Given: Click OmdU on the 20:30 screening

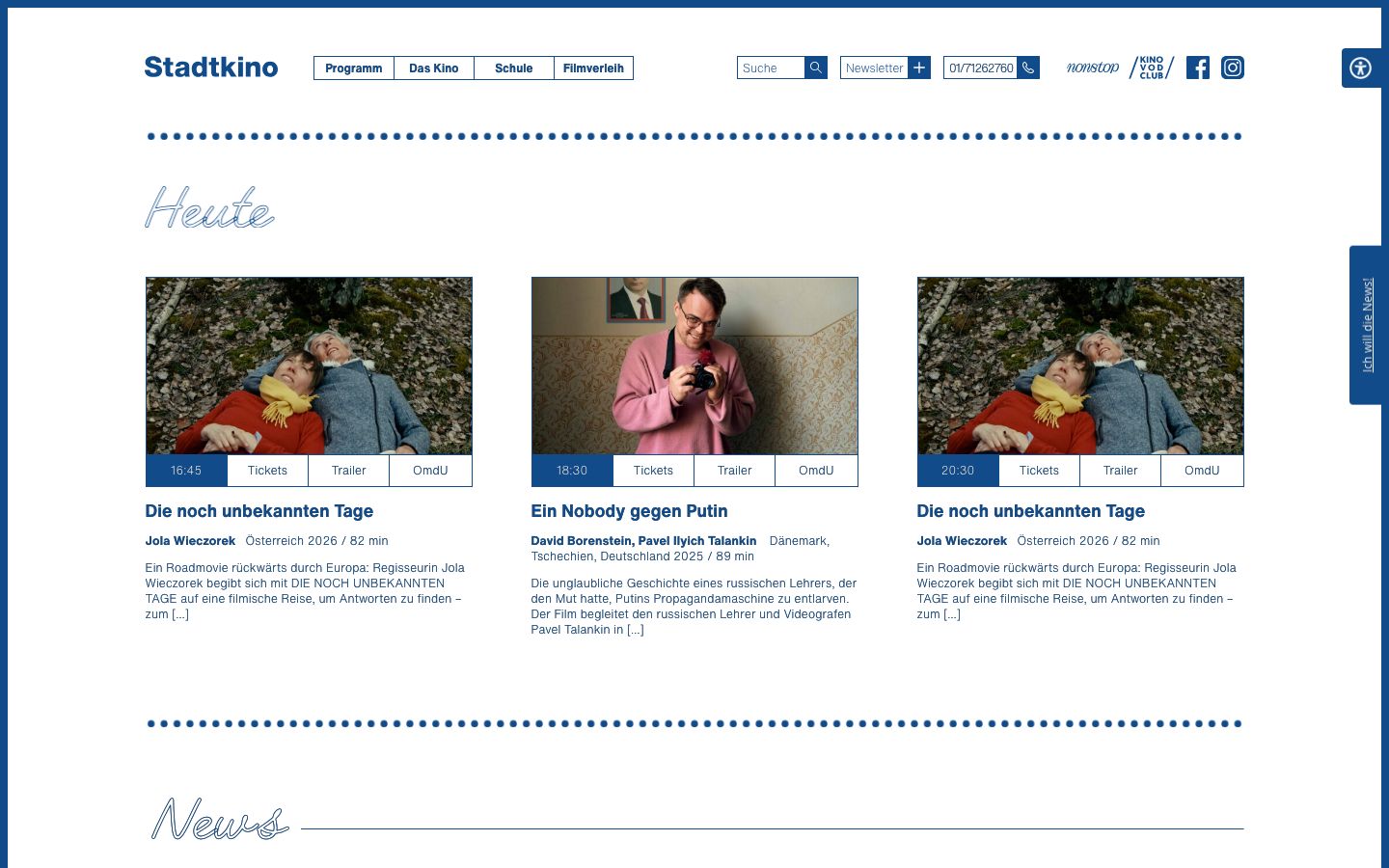Looking at the screenshot, I should click(x=1202, y=471).
